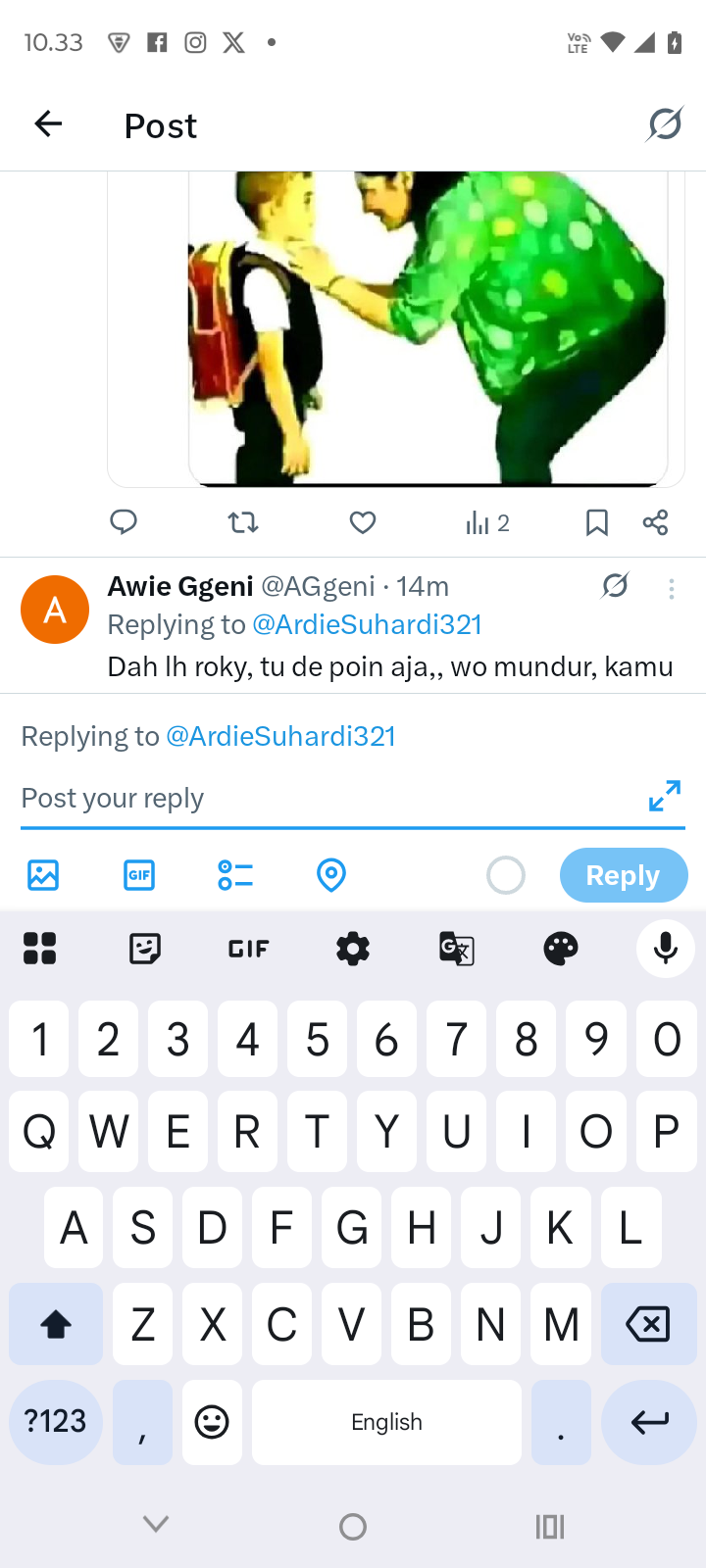The width and height of the screenshot is (706, 1568).
Task: Toggle voice input microphone on keyboard
Action: pos(666,948)
